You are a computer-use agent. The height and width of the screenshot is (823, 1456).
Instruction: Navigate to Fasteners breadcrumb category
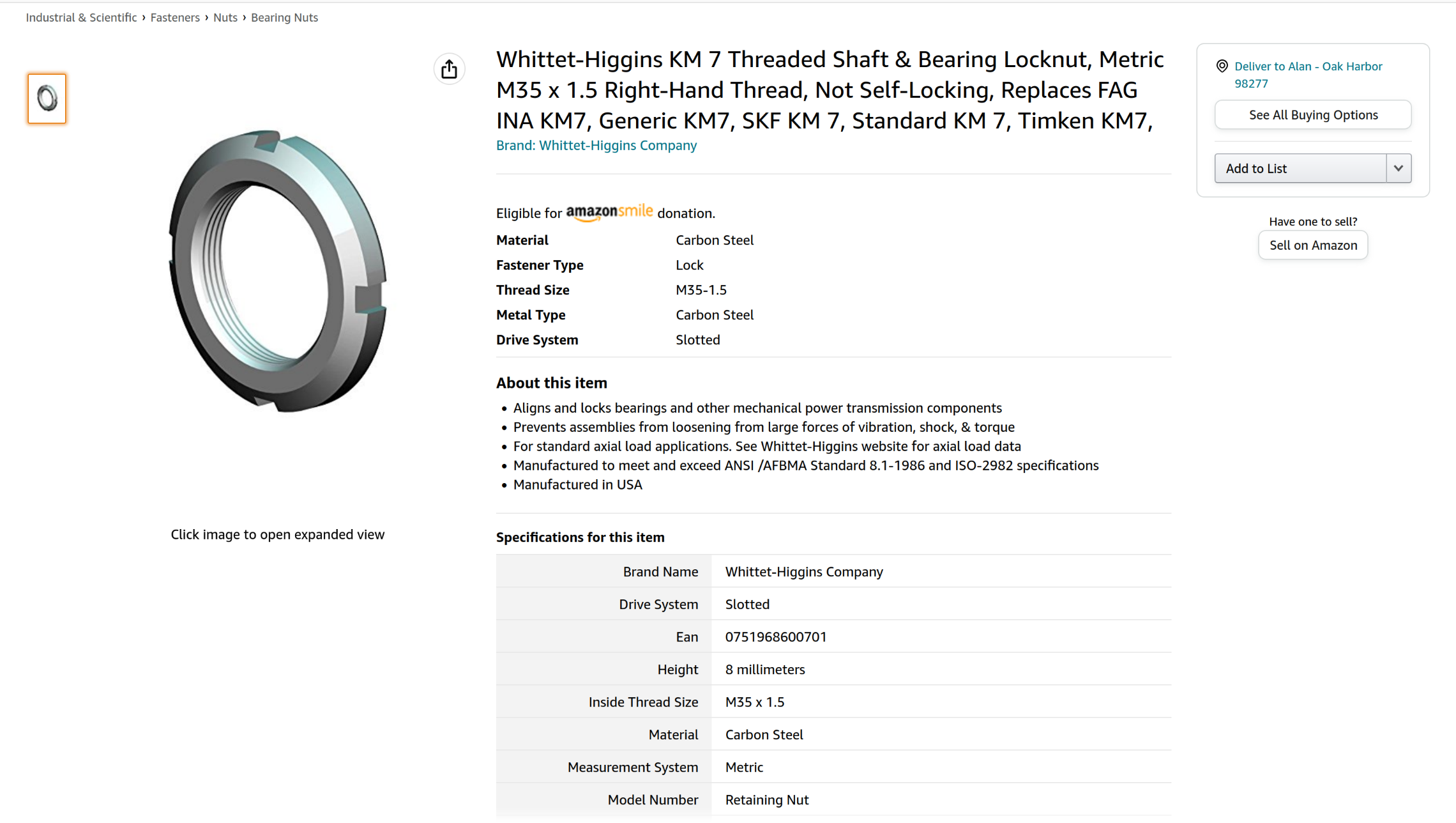tap(175, 18)
